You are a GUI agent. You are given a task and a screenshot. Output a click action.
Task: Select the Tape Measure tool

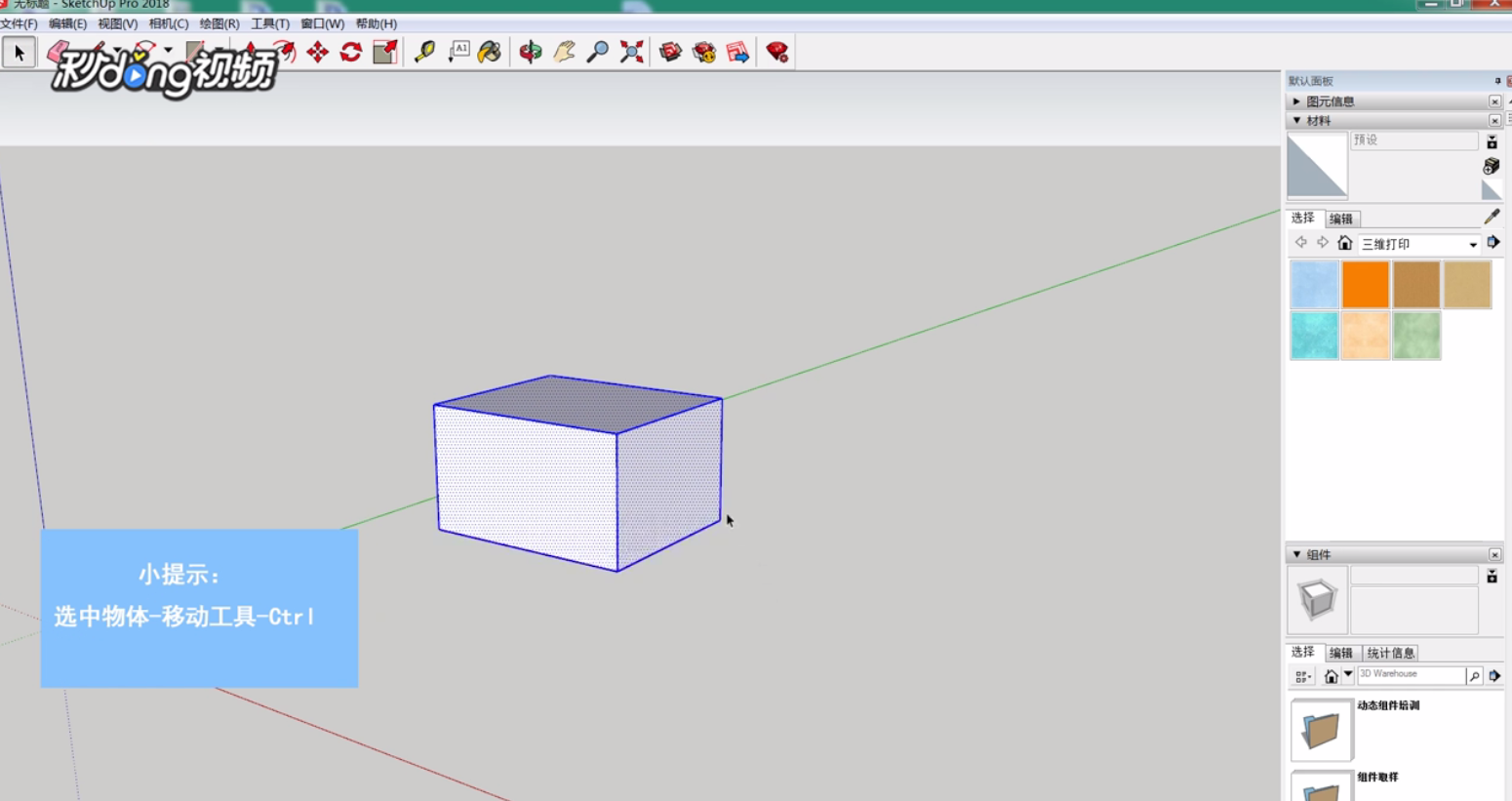[425, 52]
